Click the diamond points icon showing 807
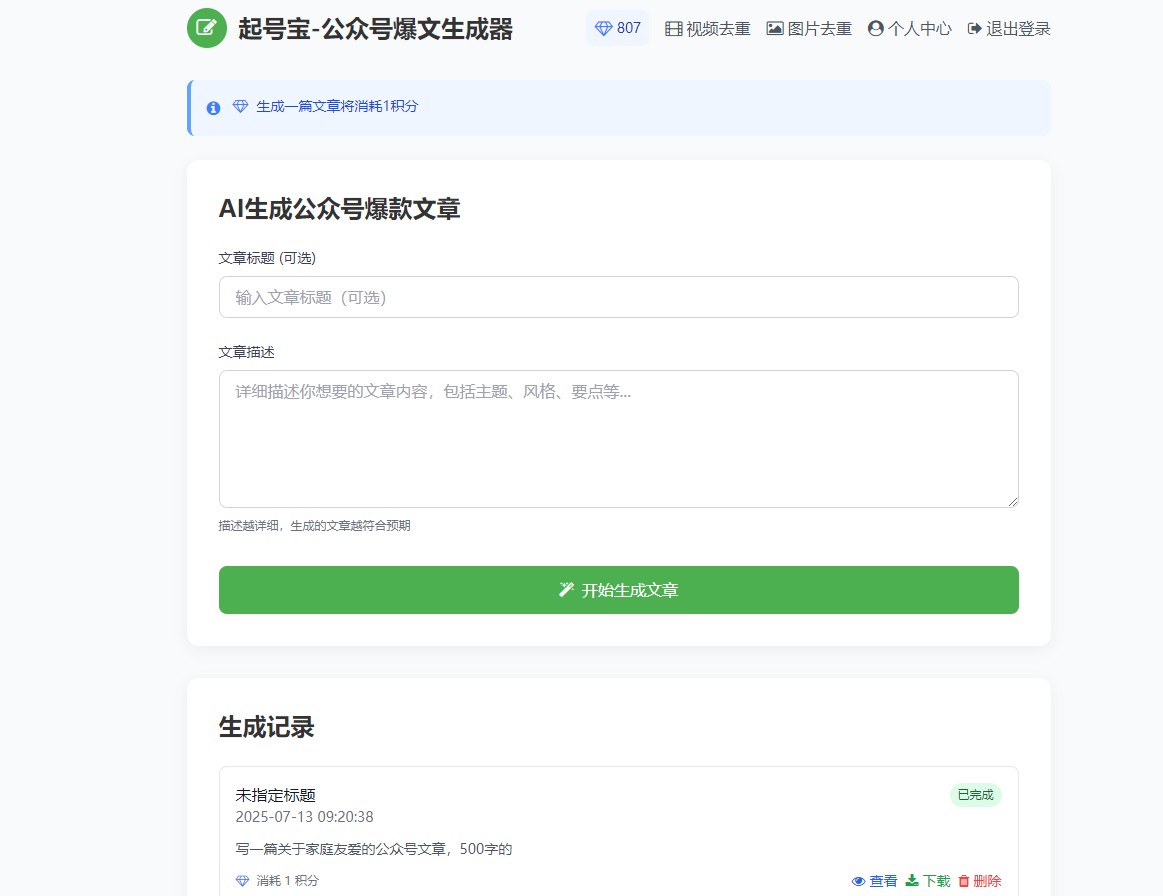1163x896 pixels. (603, 29)
